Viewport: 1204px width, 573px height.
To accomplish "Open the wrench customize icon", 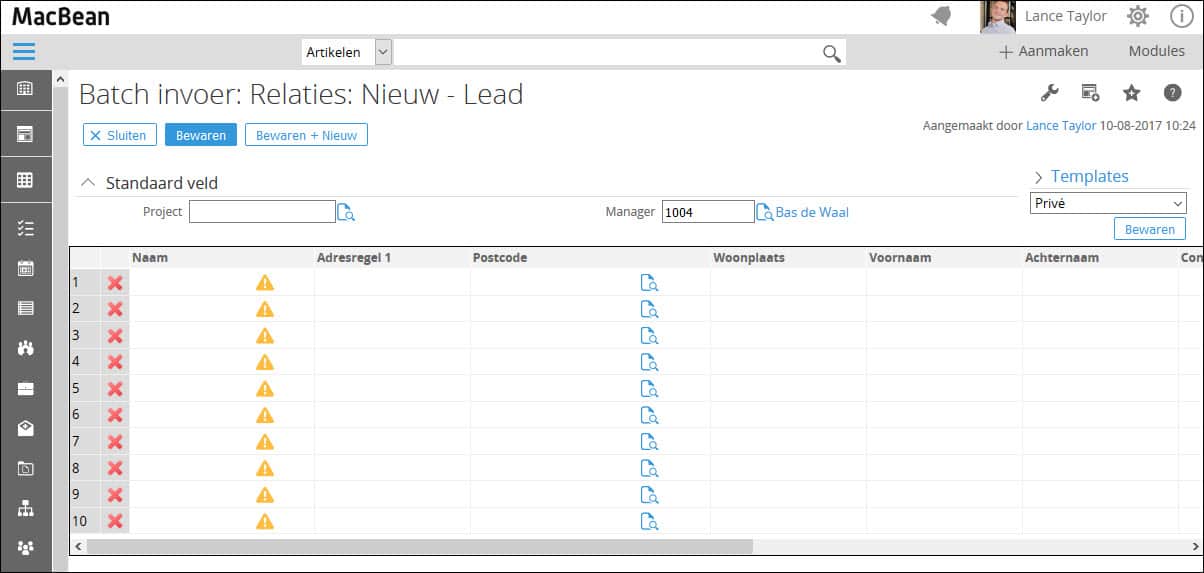I will point(1049,93).
